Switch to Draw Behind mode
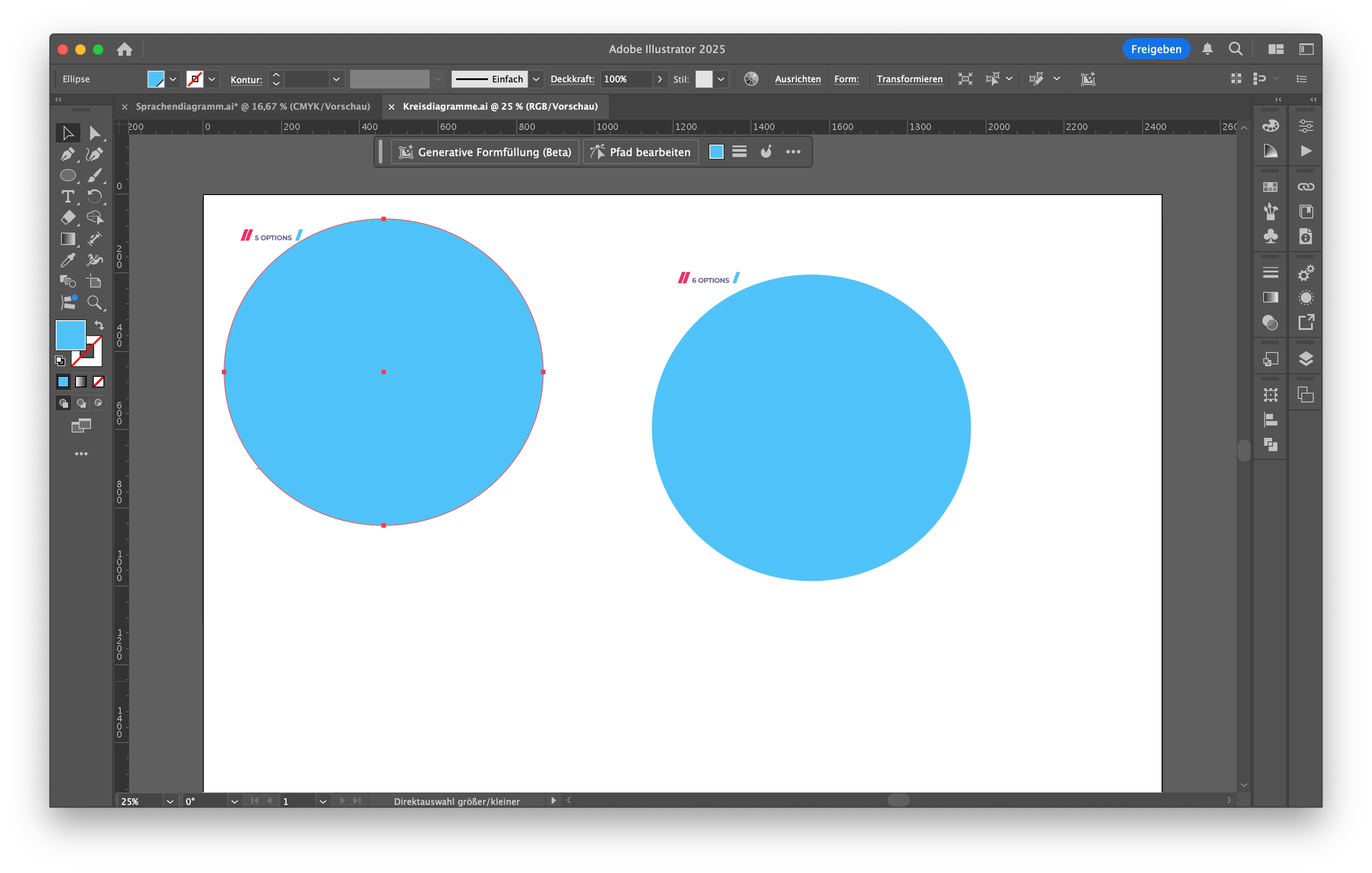Viewport: 1372px width, 873px height. [x=81, y=403]
